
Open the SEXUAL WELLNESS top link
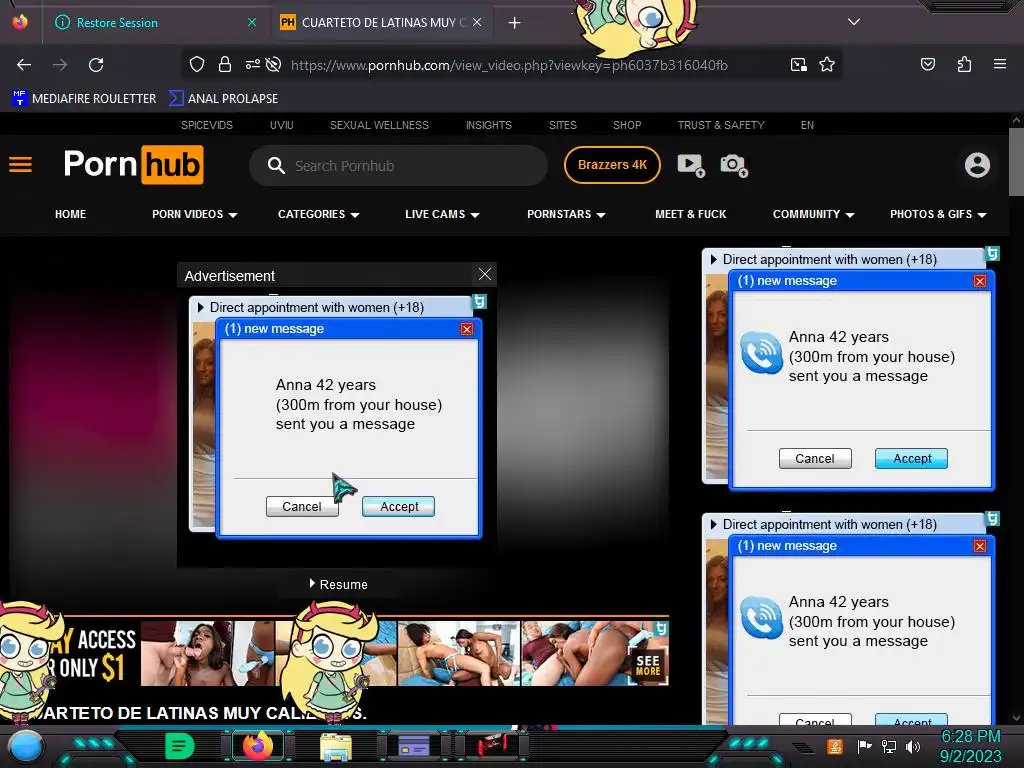point(379,125)
